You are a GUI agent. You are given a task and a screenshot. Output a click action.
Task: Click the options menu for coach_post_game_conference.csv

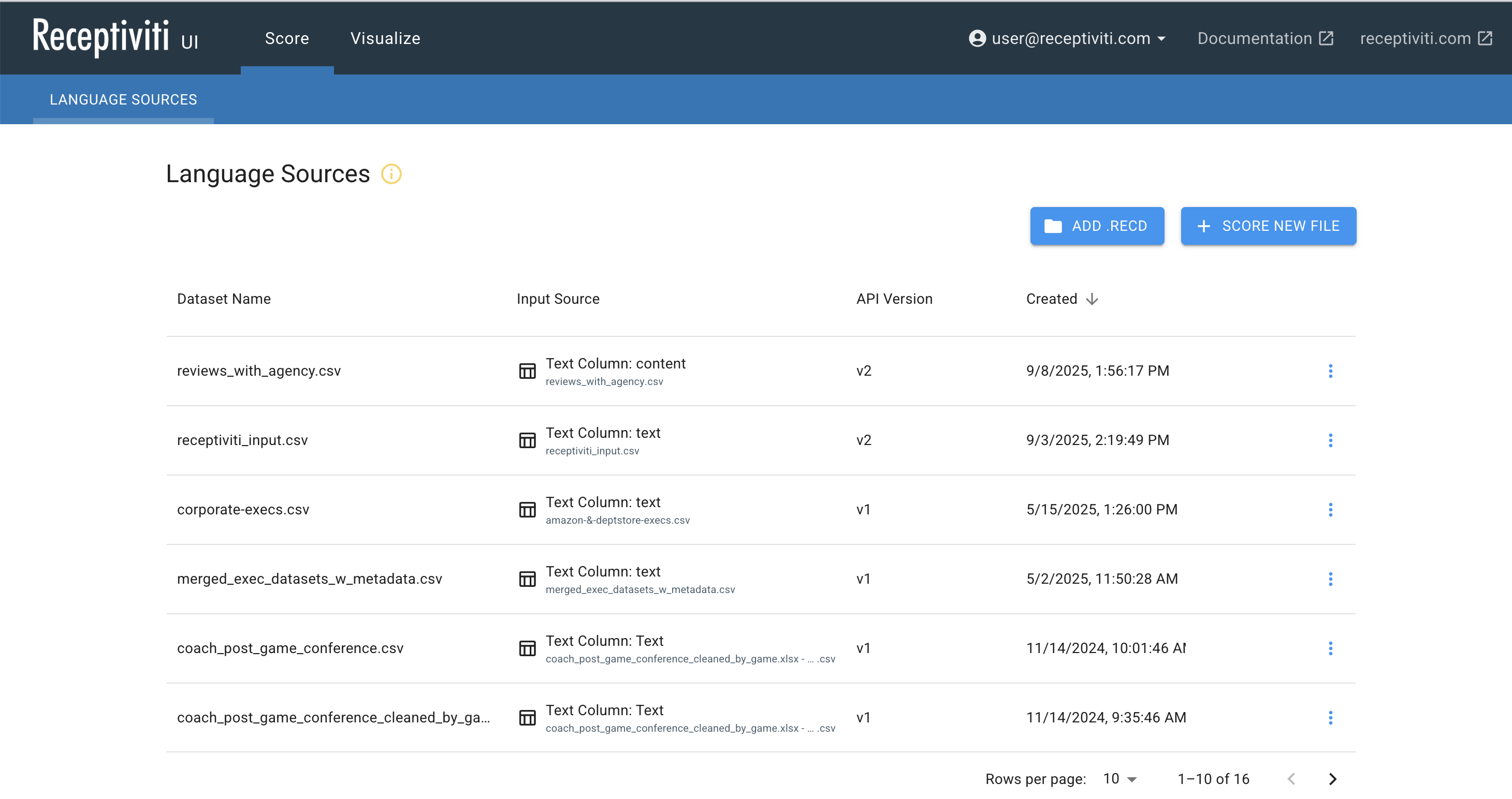tap(1331, 648)
